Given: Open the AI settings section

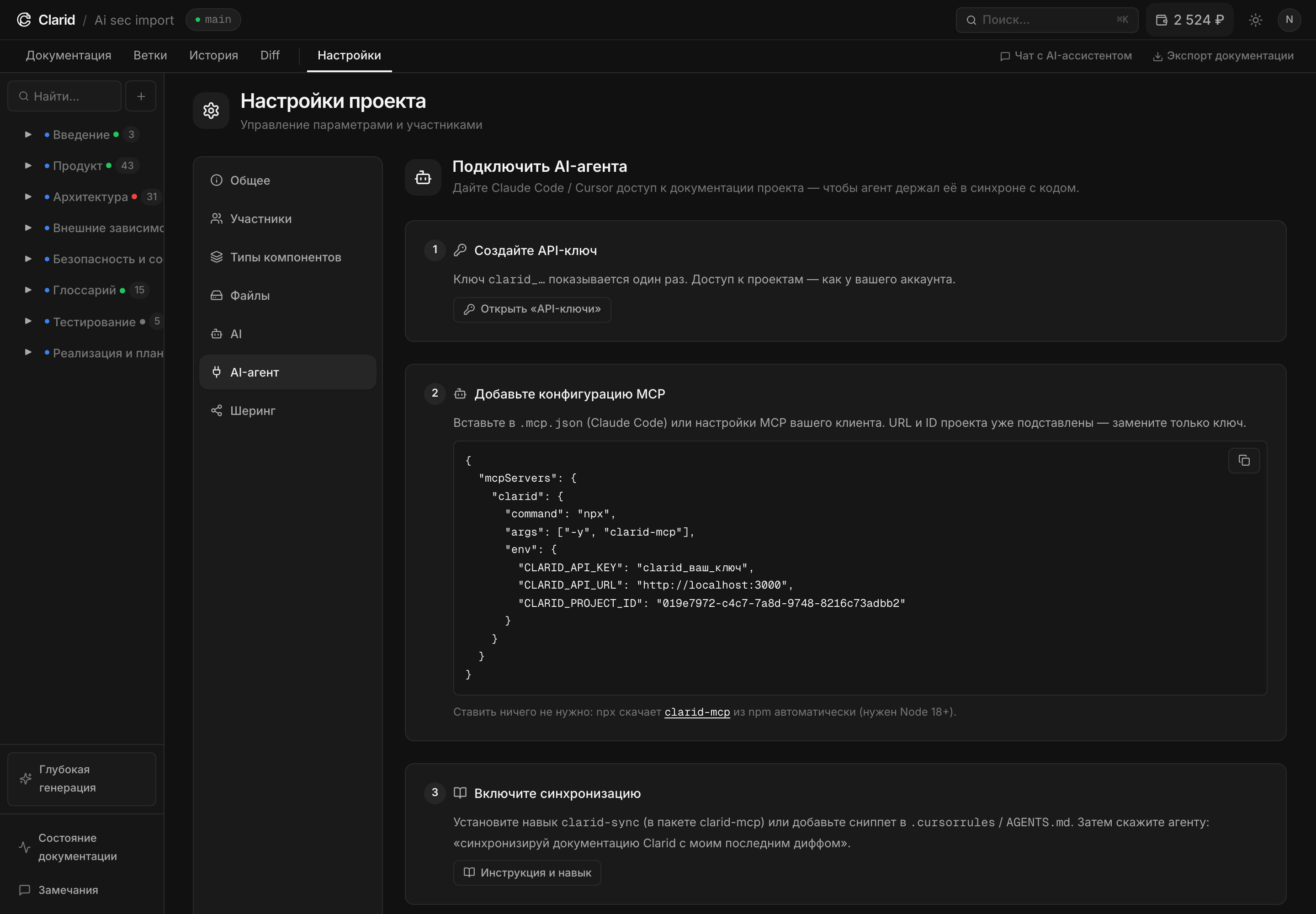Looking at the screenshot, I should click(x=287, y=334).
